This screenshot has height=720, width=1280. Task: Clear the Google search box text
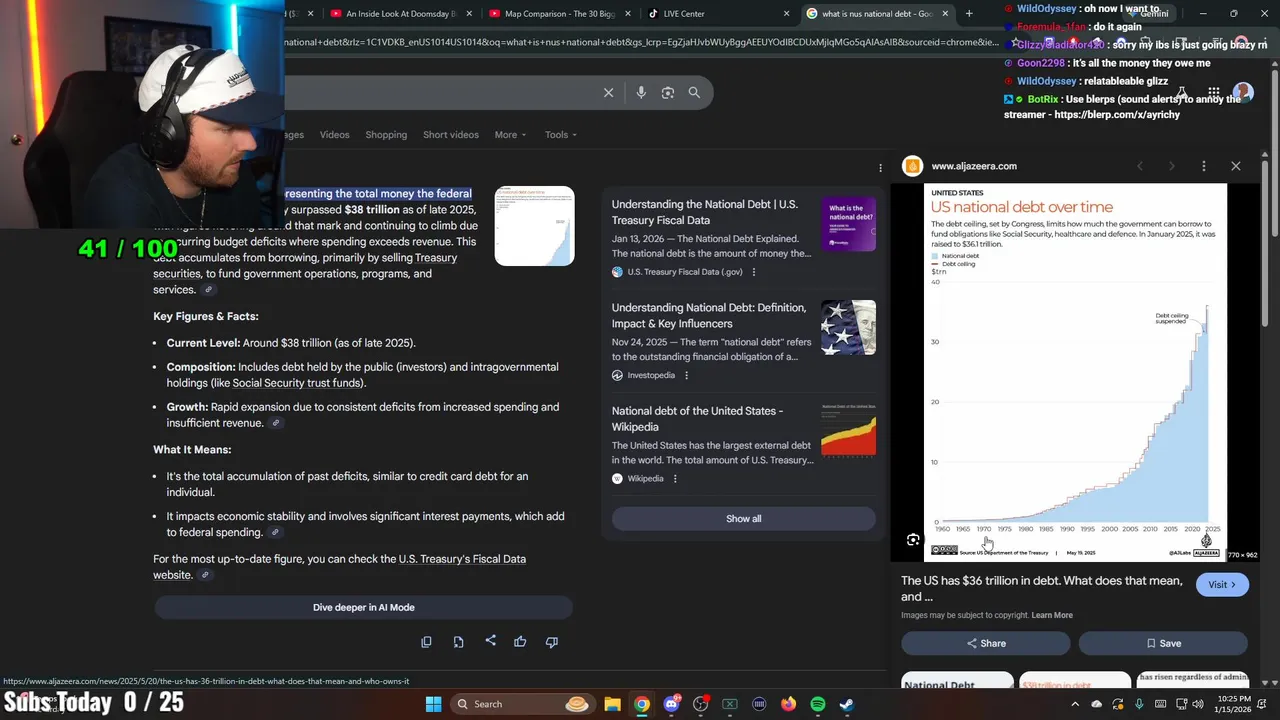pyautogui.click(x=608, y=92)
